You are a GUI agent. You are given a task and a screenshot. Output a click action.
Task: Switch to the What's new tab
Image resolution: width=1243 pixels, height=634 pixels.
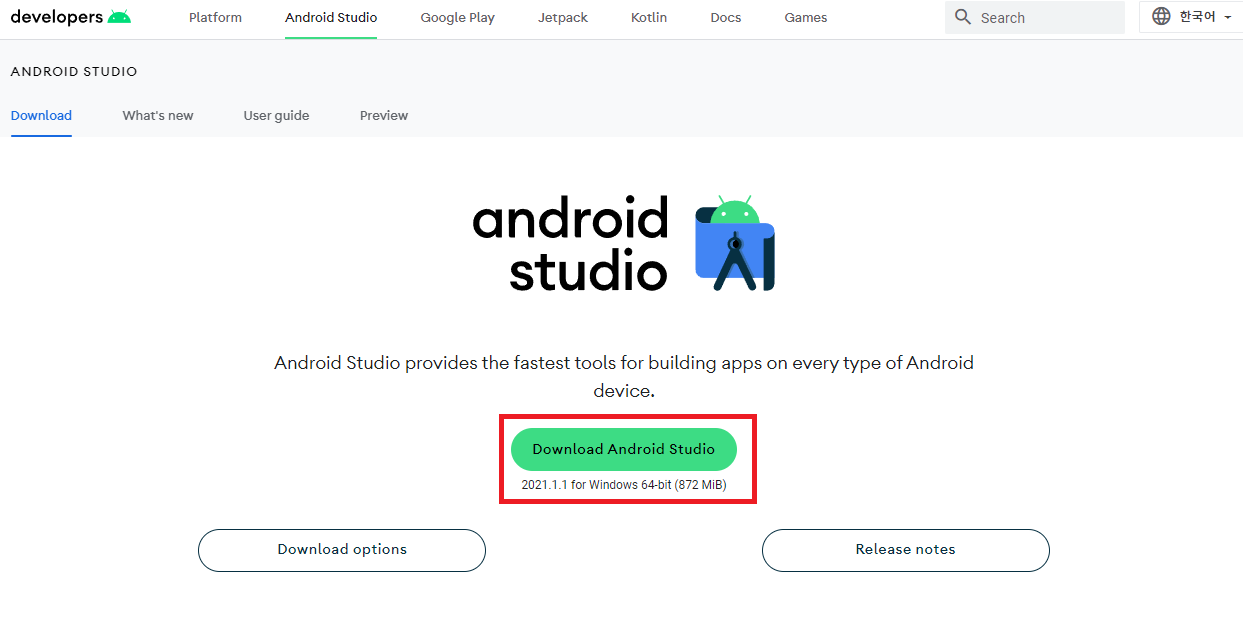click(158, 115)
